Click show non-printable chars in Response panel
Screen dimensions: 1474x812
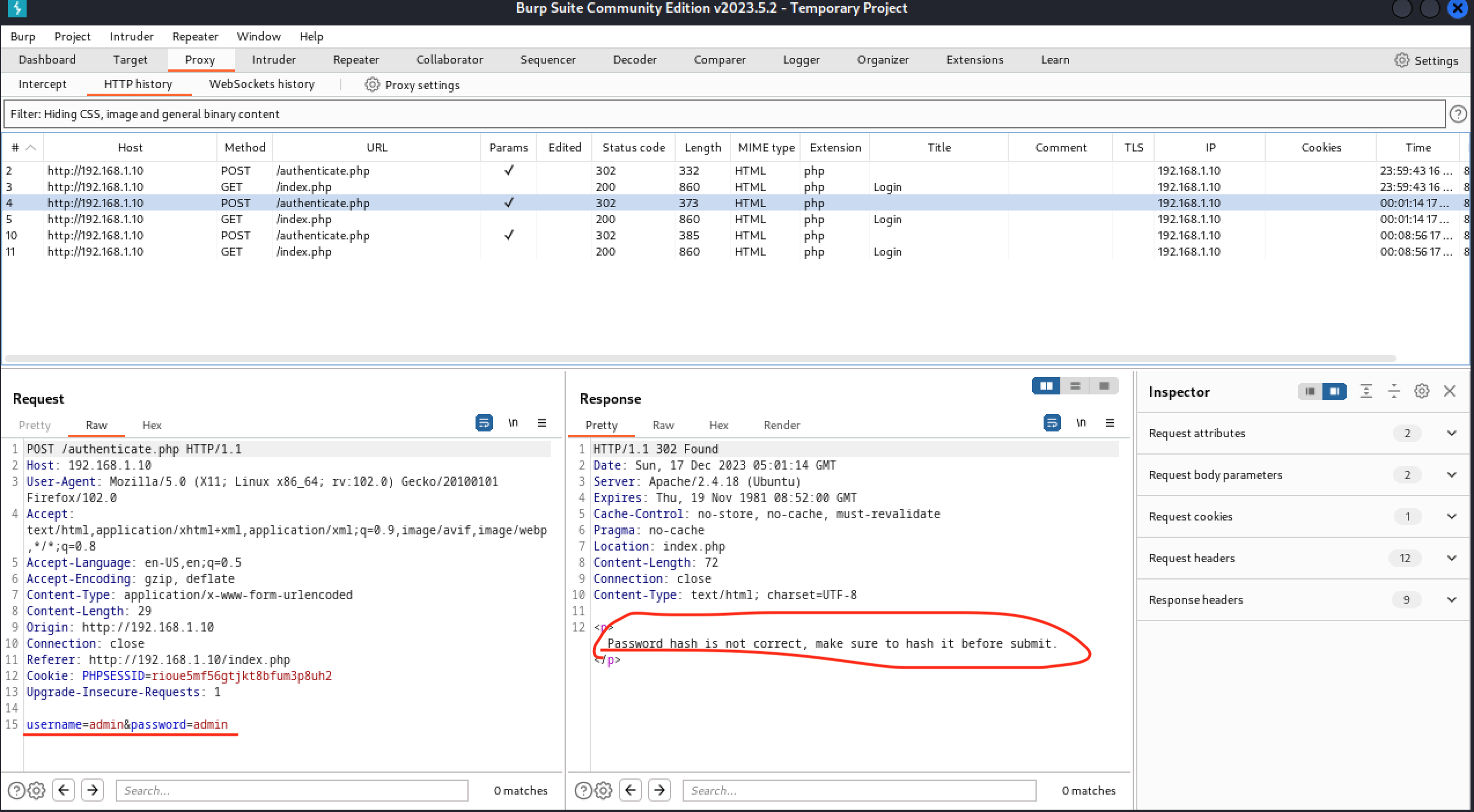1081,423
